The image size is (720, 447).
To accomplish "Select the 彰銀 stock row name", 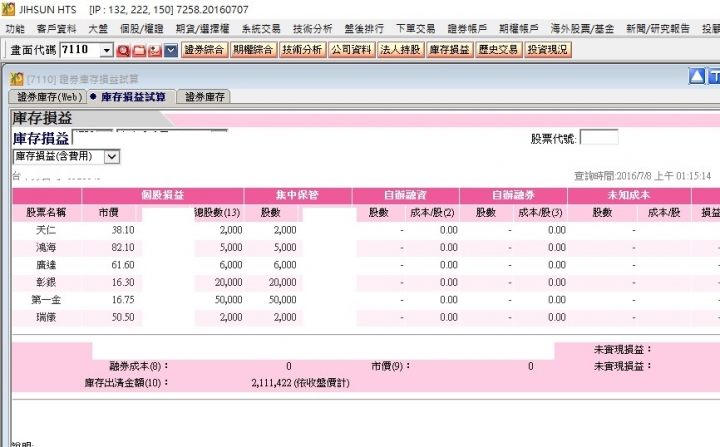I will [x=46, y=283].
